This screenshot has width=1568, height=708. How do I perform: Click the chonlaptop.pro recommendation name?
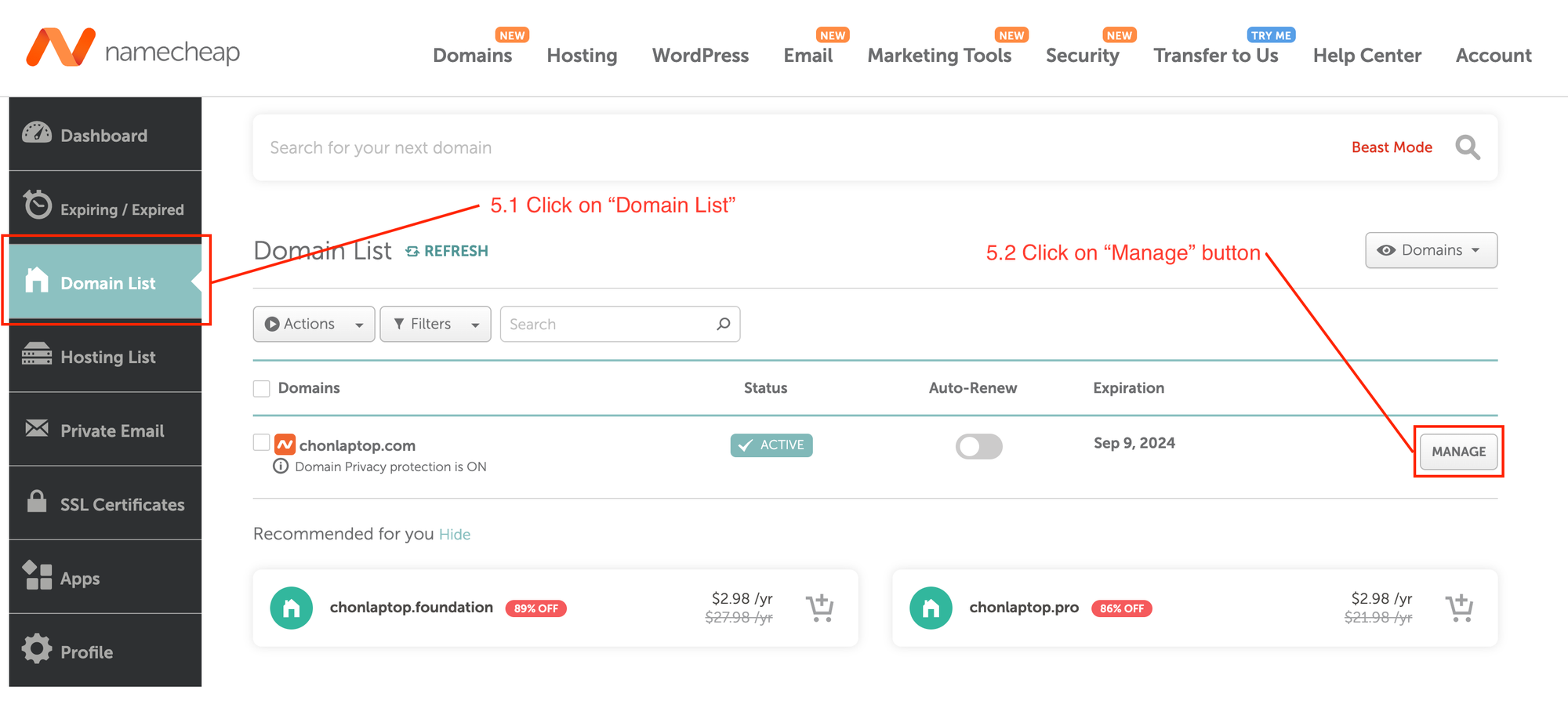point(1024,608)
